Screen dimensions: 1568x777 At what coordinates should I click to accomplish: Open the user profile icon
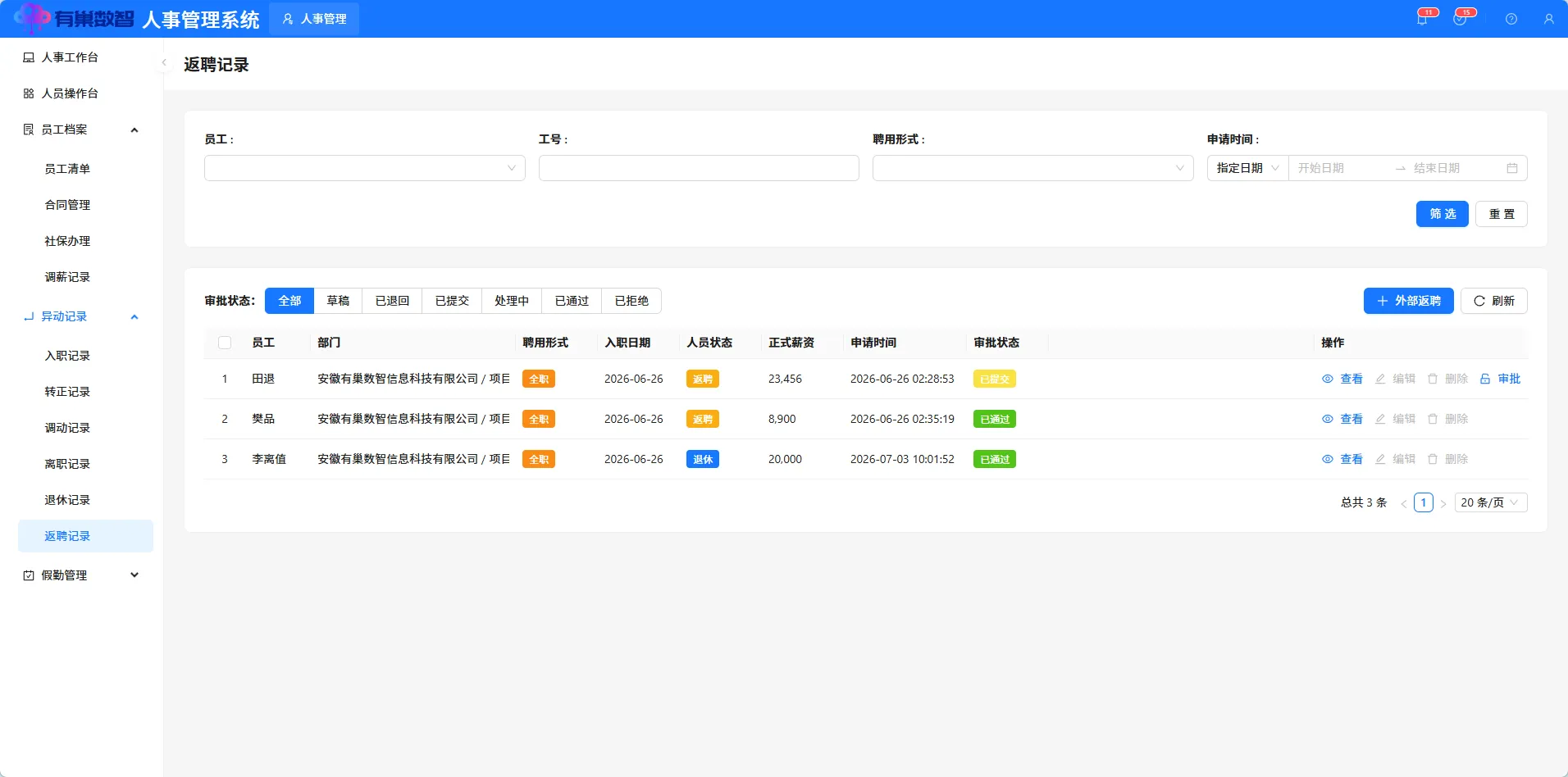tap(1549, 19)
